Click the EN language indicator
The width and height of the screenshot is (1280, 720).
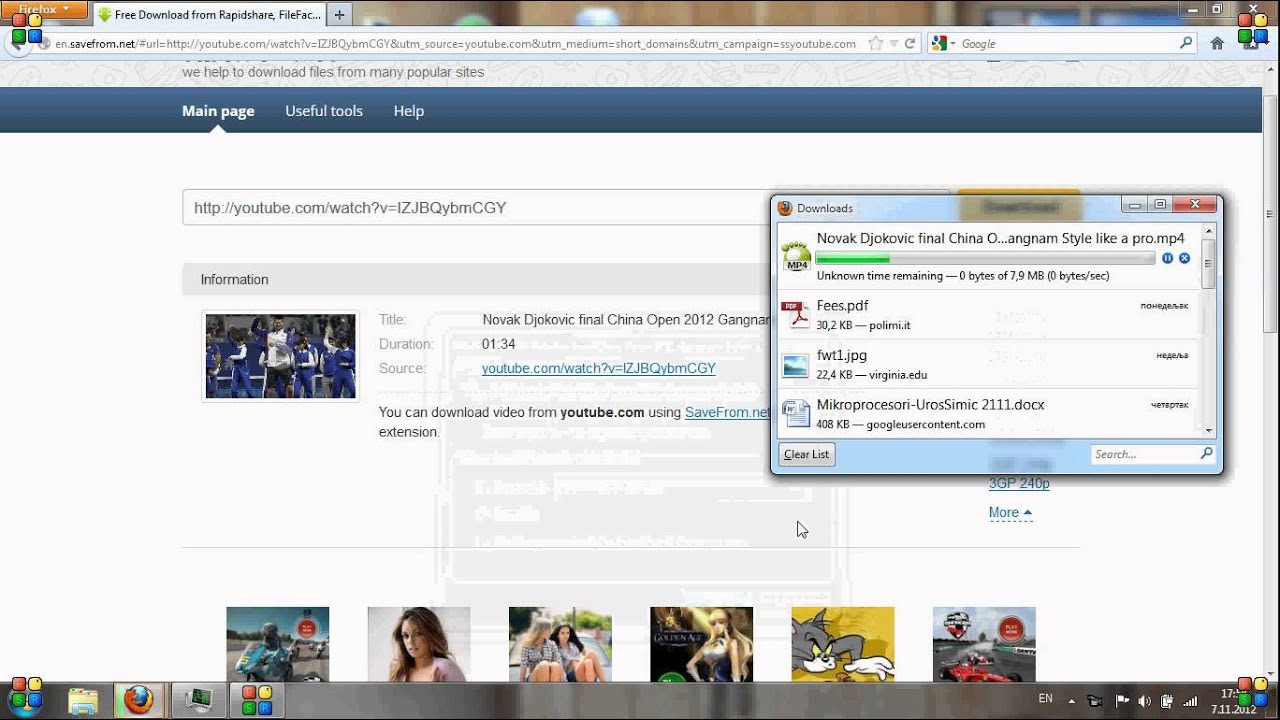coord(1045,699)
